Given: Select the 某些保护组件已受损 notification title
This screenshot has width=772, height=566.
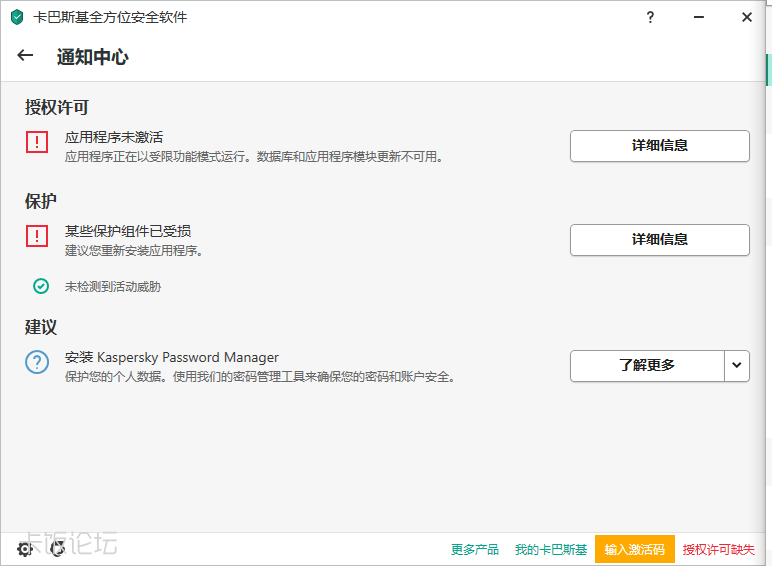Looking at the screenshot, I should coord(128,231).
